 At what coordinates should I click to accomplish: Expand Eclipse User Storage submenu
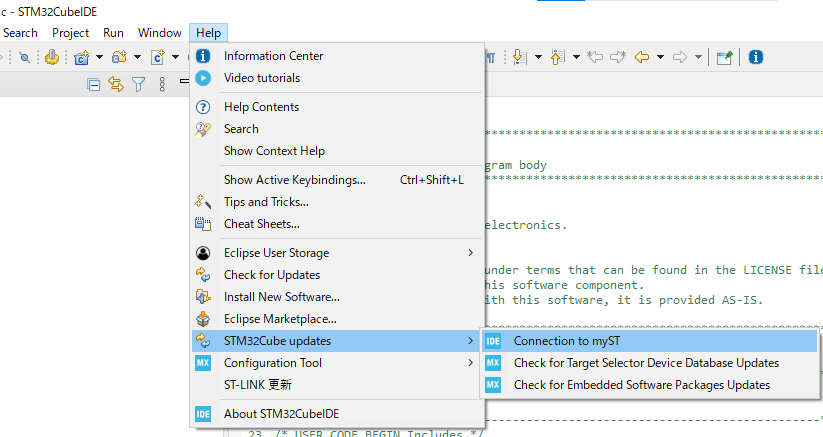tap(337, 253)
